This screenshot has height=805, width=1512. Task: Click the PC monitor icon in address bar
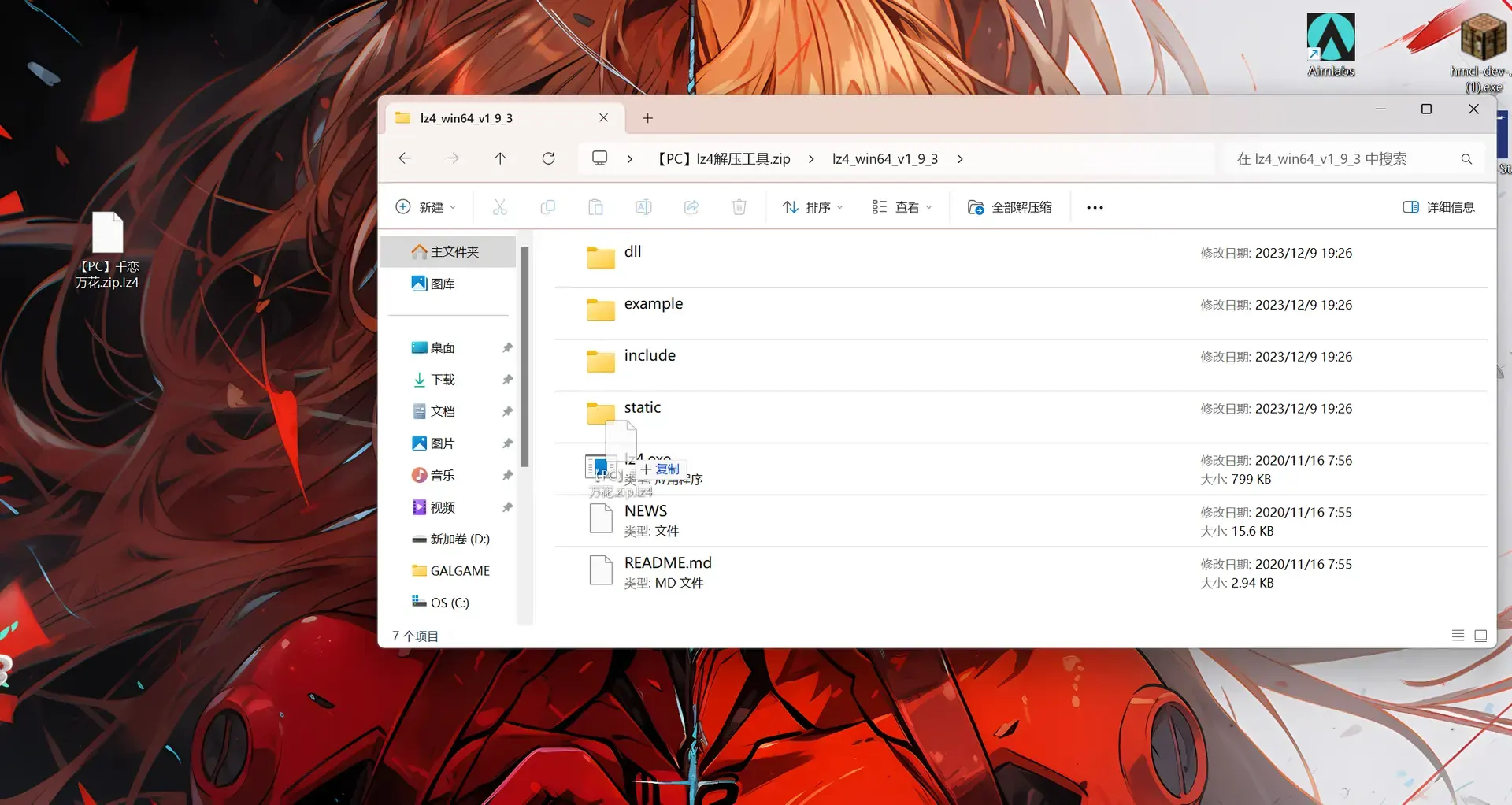click(600, 158)
